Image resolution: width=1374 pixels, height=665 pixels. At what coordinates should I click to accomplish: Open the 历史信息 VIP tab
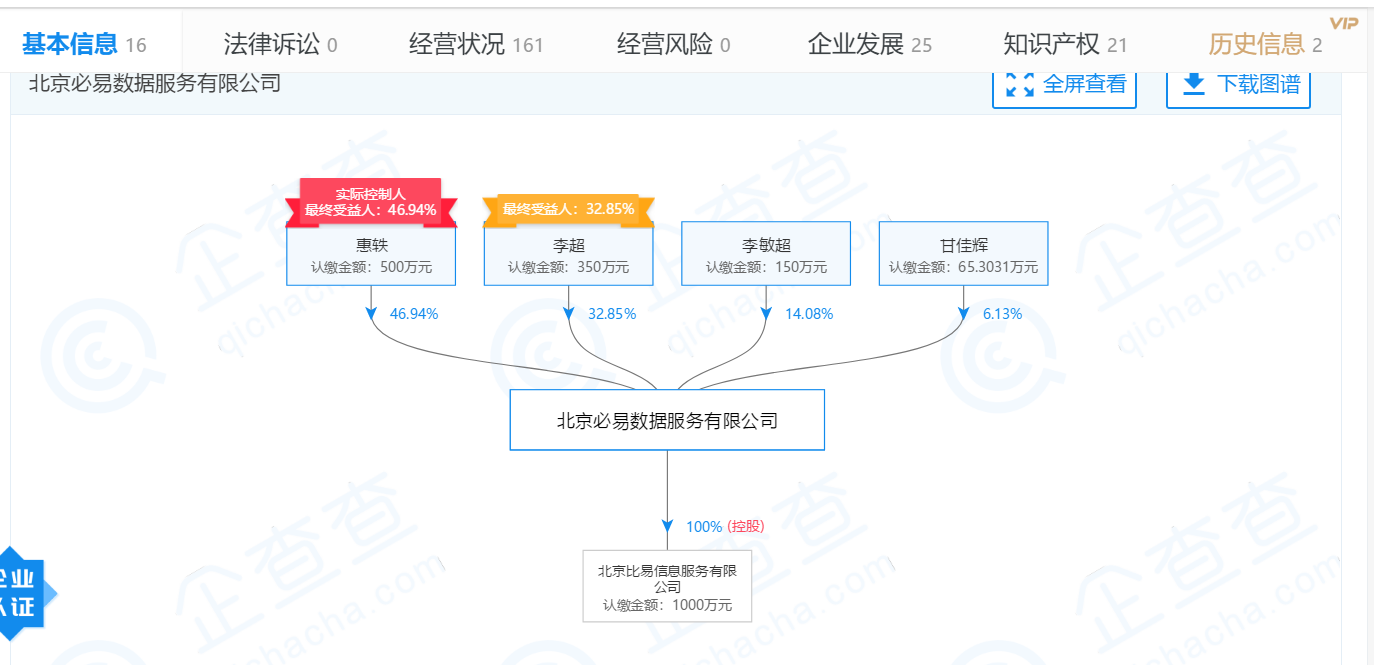click(x=1265, y=44)
